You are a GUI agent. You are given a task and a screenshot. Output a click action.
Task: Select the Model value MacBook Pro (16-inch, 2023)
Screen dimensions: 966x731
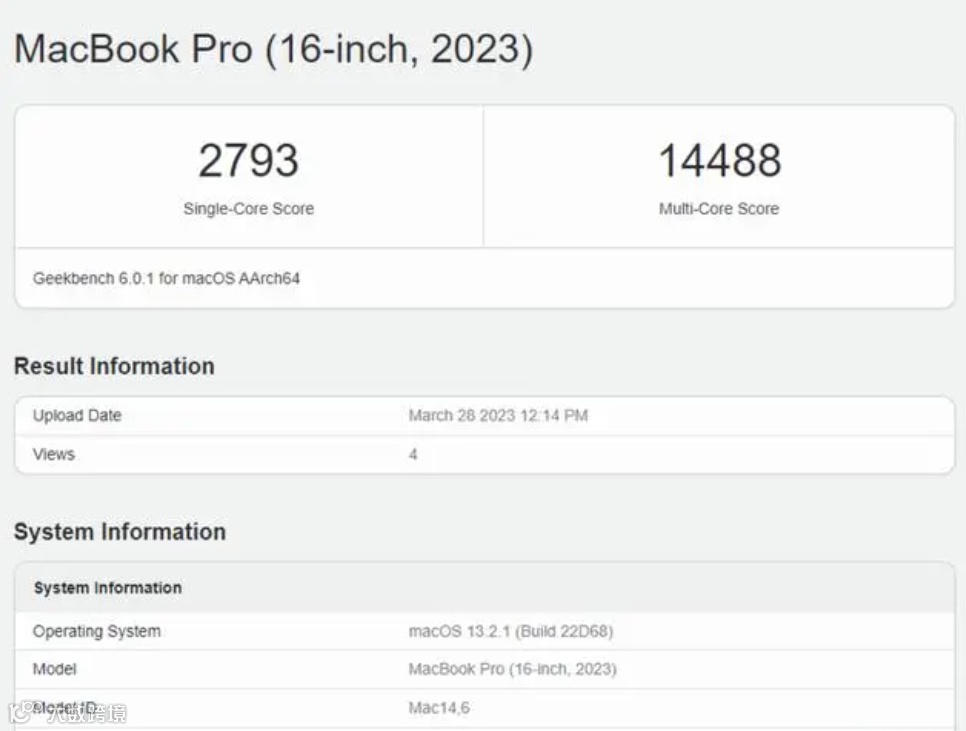point(513,669)
